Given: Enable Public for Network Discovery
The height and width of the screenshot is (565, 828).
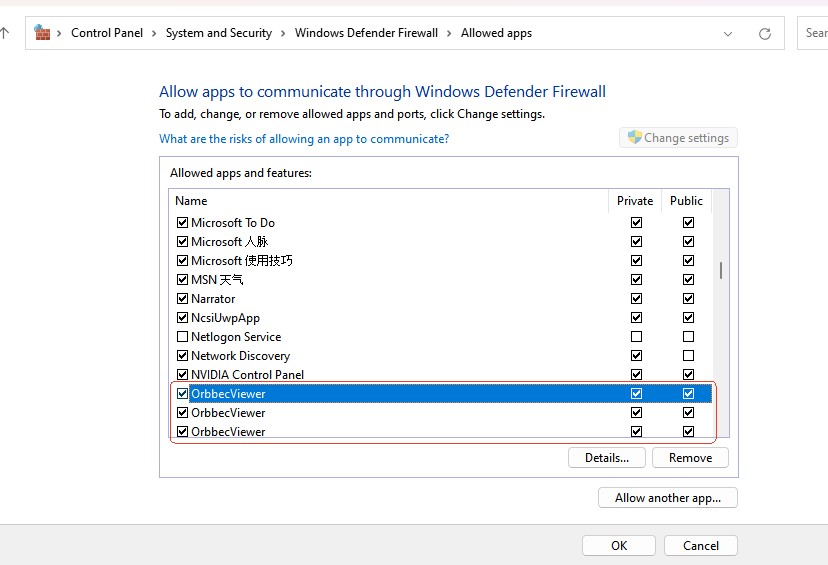Looking at the screenshot, I should (688, 356).
